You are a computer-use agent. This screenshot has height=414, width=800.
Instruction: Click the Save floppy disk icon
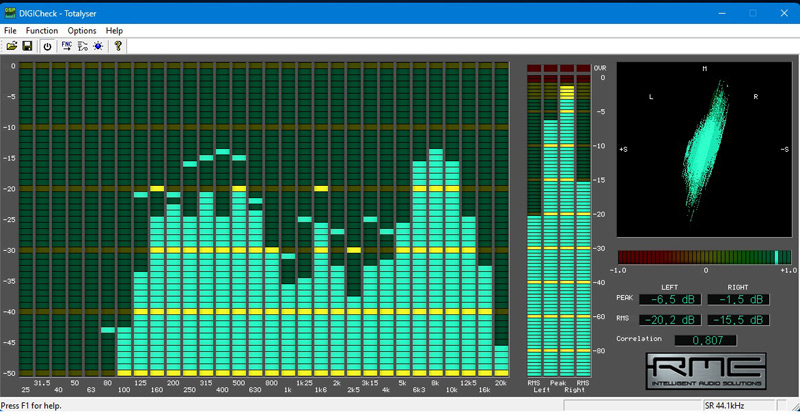tap(27, 46)
